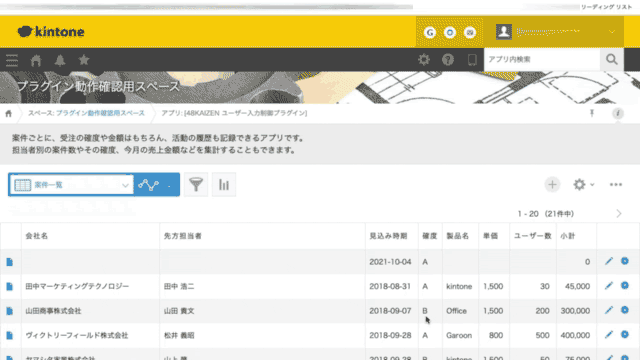Image resolution: width=640 pixels, height=360 pixels.
Task: Open the app settings gear dropdown
Action: [x=583, y=184]
